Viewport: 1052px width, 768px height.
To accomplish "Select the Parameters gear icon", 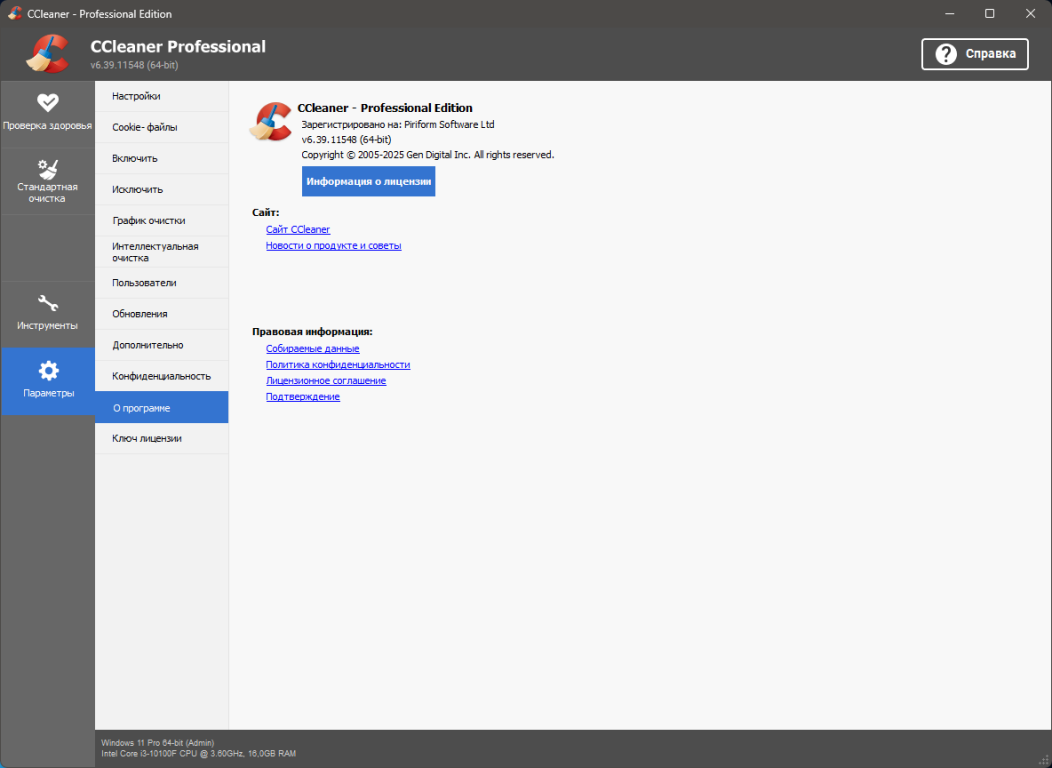I will (48, 371).
